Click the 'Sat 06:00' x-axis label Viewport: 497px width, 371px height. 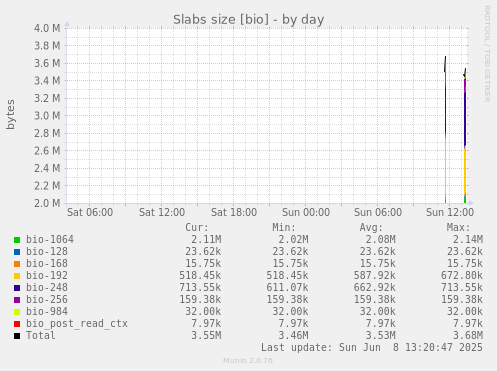tap(90, 212)
